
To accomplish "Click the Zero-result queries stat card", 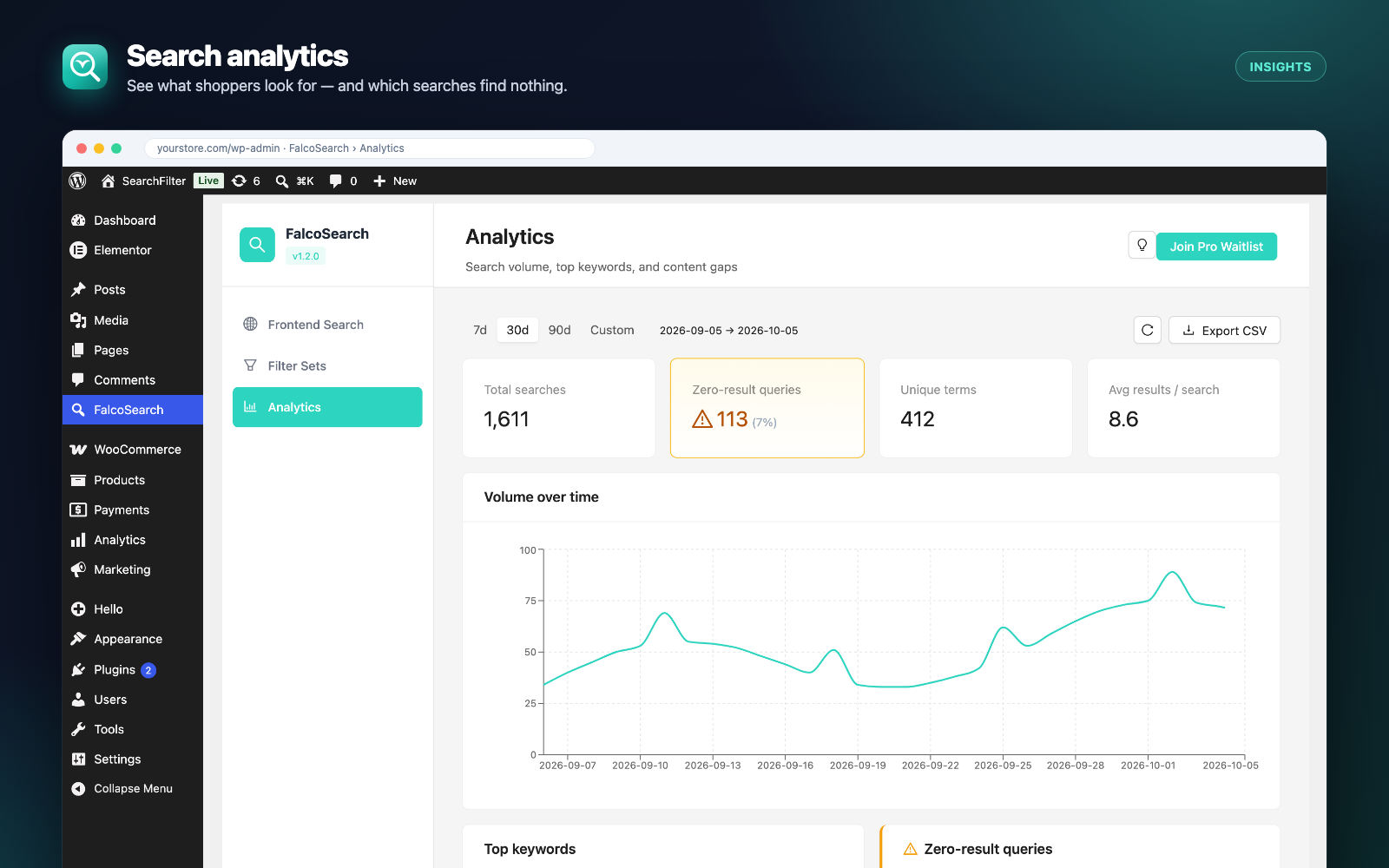I will click(x=767, y=408).
